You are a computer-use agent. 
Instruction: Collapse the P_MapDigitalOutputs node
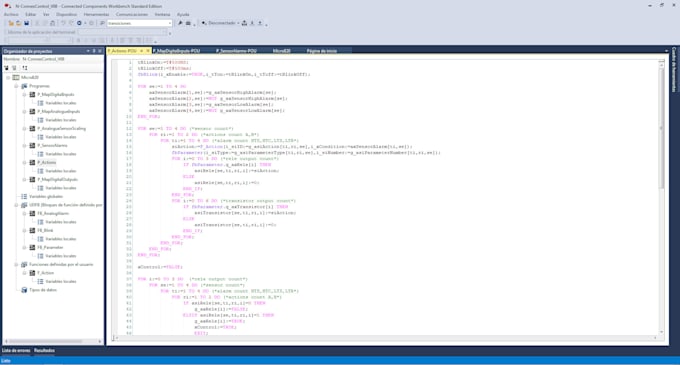[x=24, y=179]
